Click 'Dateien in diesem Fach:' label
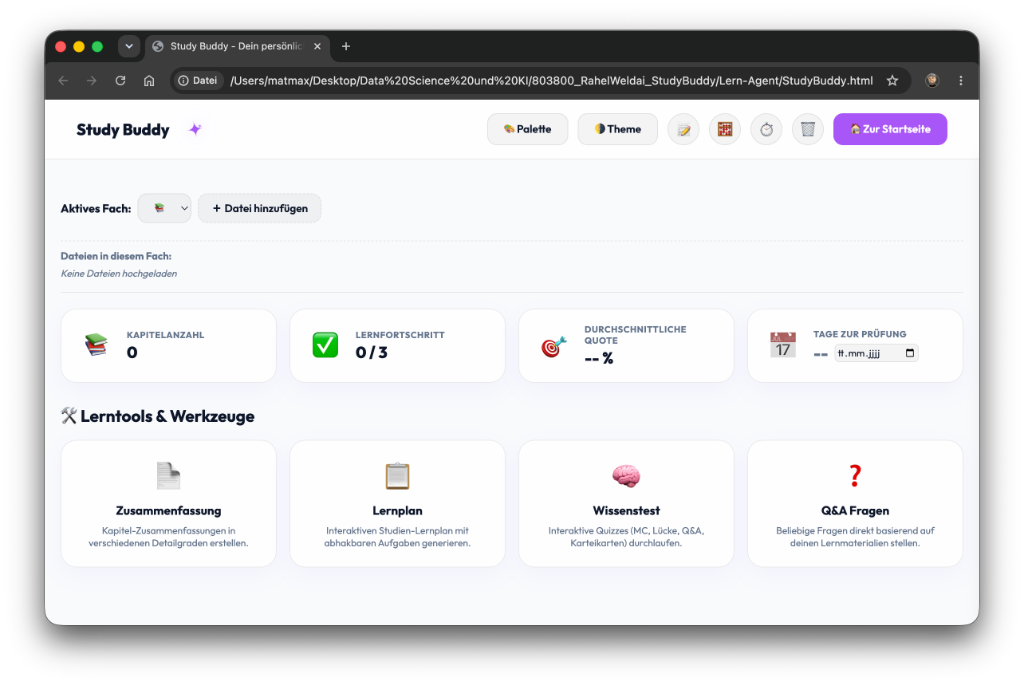 [116, 256]
